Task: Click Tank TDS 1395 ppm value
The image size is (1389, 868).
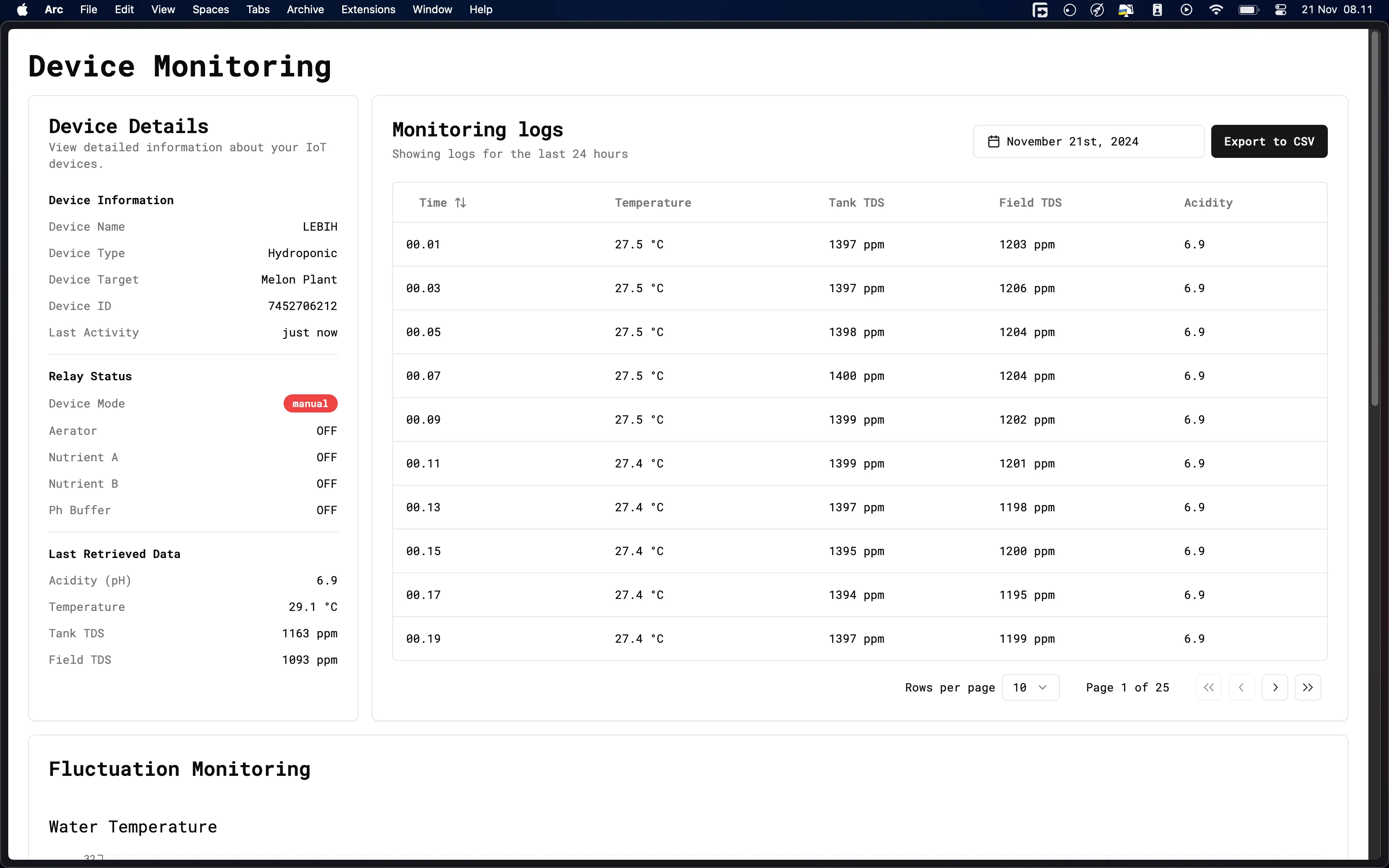Action: pyautogui.click(x=857, y=551)
